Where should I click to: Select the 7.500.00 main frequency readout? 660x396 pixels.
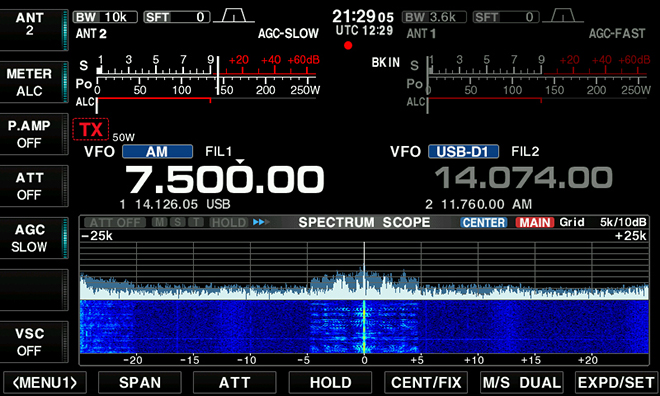225,180
